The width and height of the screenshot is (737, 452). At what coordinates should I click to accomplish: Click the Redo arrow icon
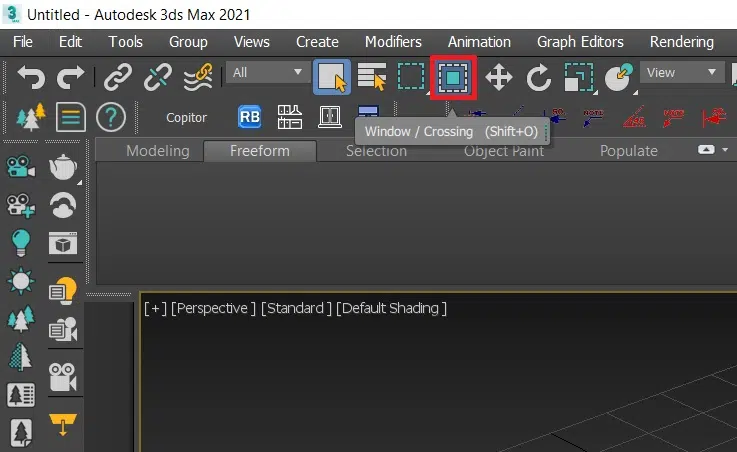pos(71,76)
